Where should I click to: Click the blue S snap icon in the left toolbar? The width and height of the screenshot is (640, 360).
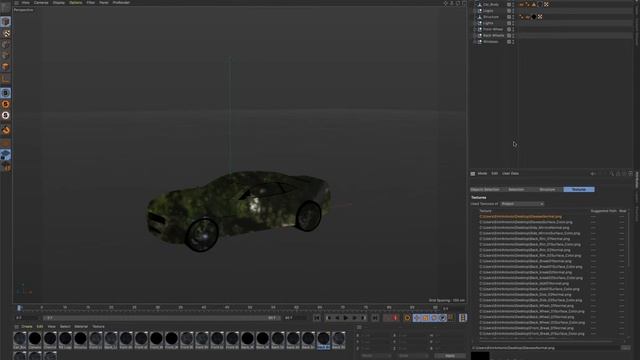coord(6,93)
